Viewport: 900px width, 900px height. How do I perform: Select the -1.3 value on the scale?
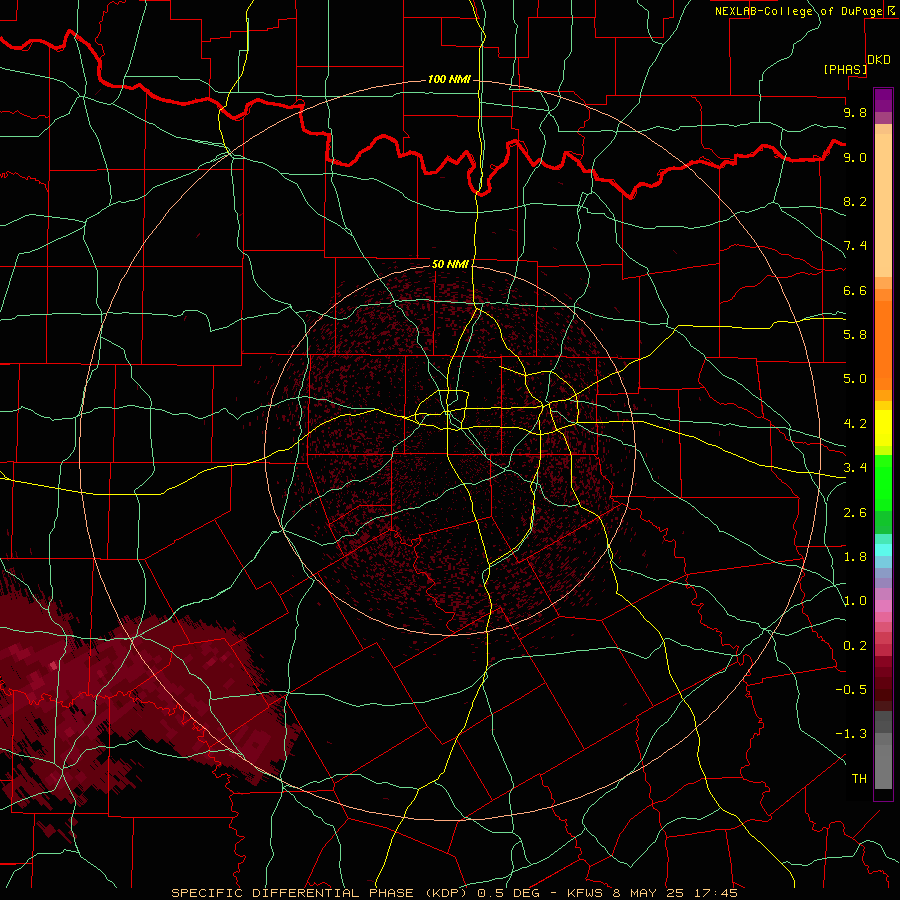[851, 734]
